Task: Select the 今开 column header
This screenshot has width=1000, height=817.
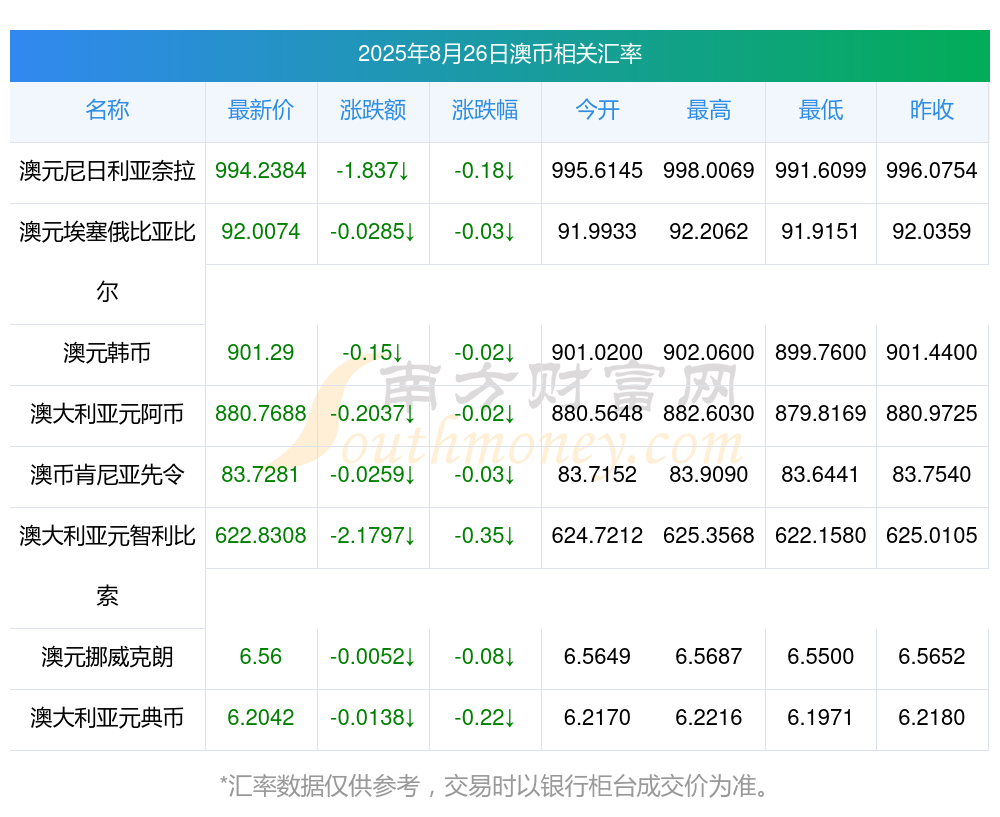Action: 597,110
